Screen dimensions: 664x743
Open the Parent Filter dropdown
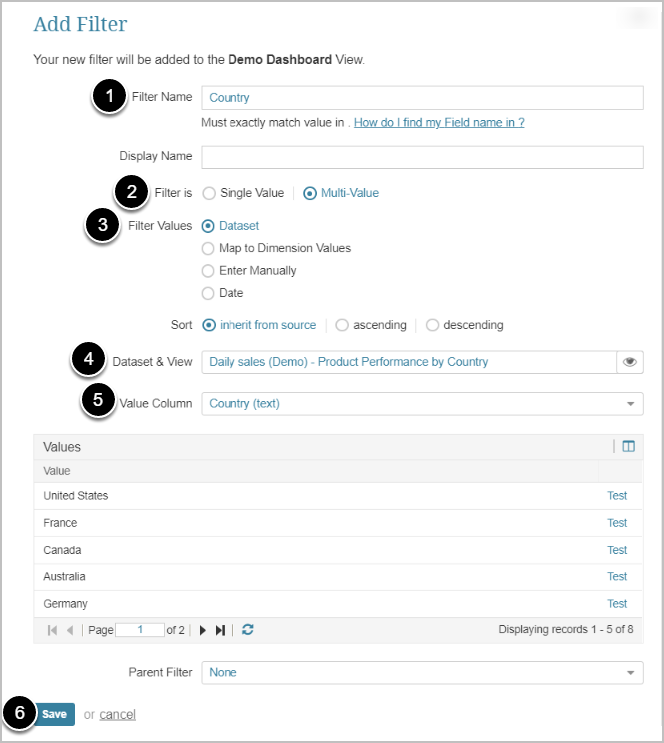[x=630, y=673]
